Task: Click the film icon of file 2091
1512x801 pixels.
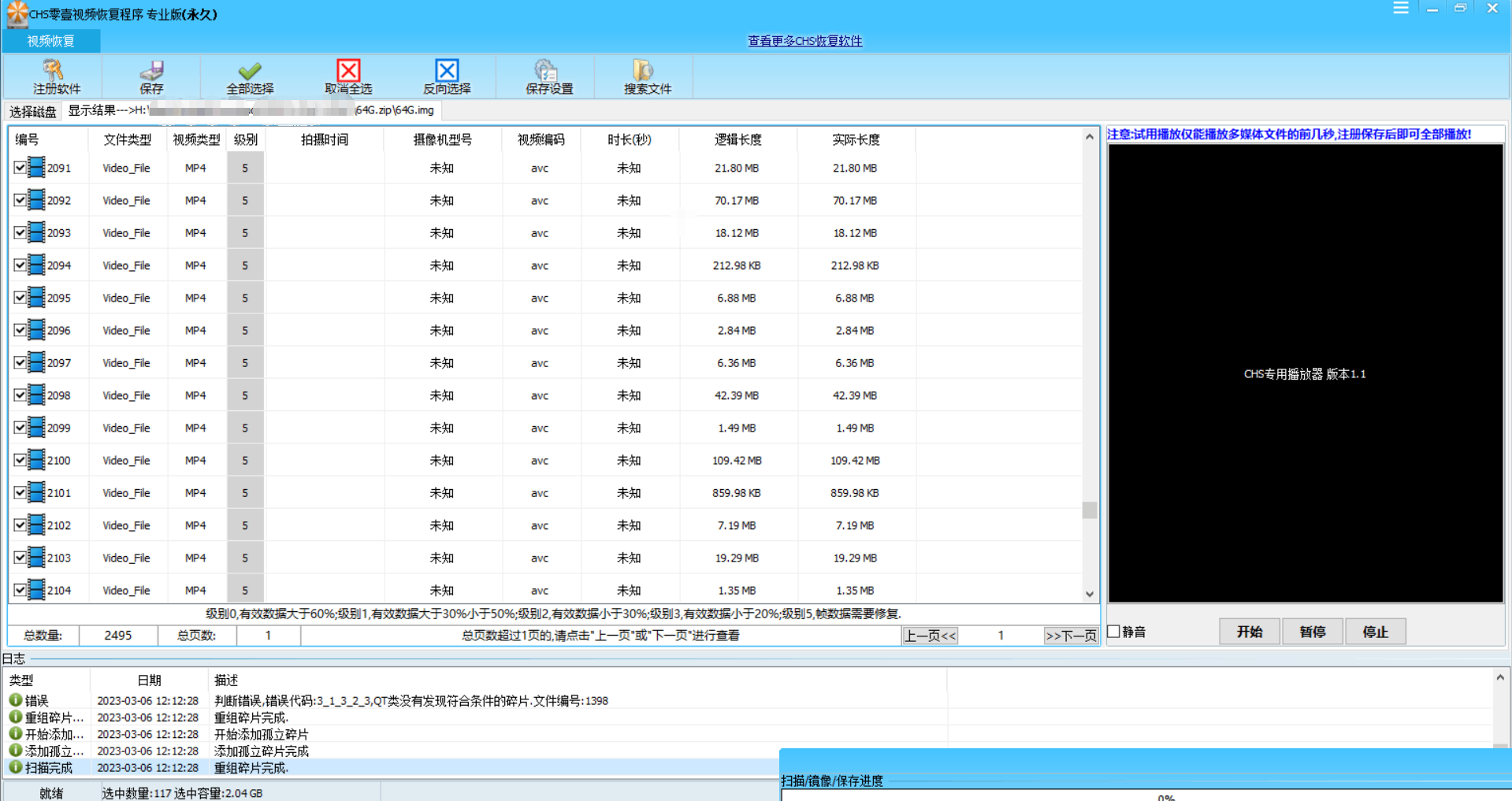Action: pyautogui.click(x=36, y=167)
